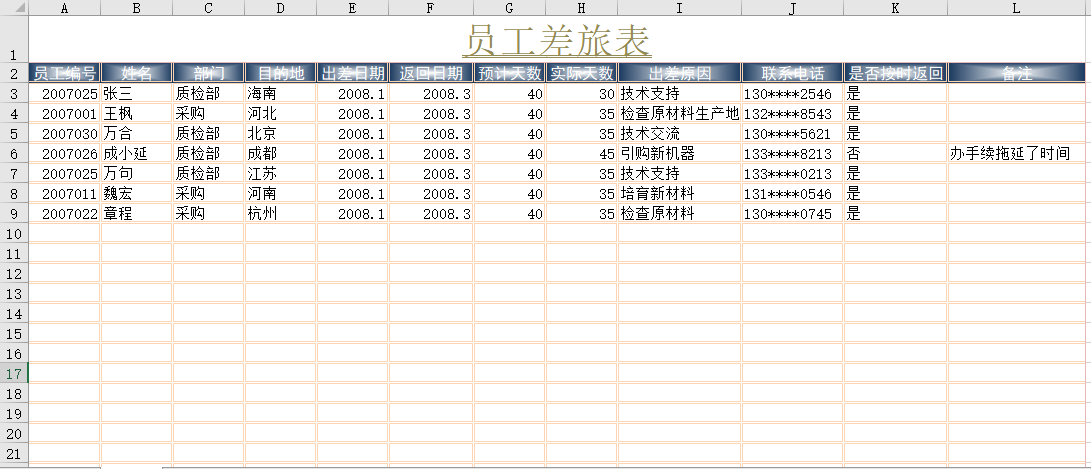Select column header G
This screenshot has height=469, width=1091.
[x=509, y=8]
